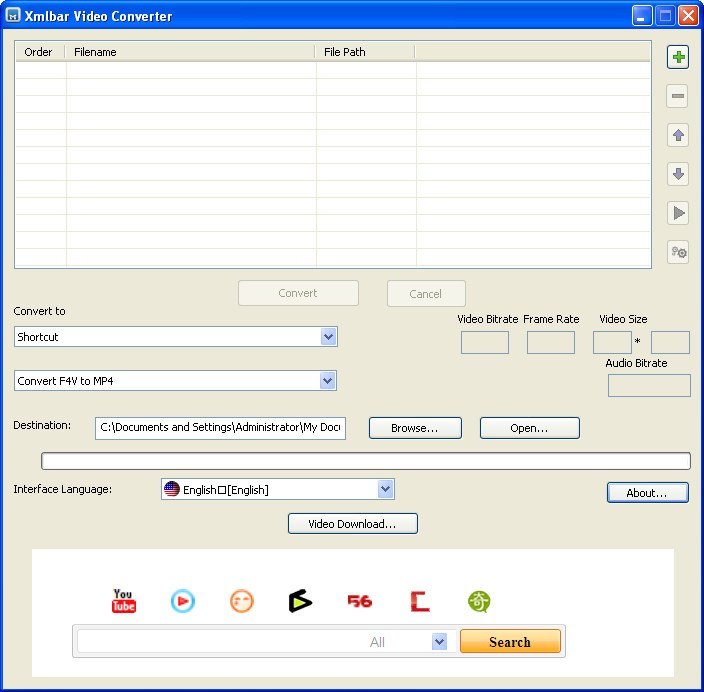Expand the All category search dropdown
Image resolution: width=704 pixels, height=692 pixels.
tap(439, 642)
